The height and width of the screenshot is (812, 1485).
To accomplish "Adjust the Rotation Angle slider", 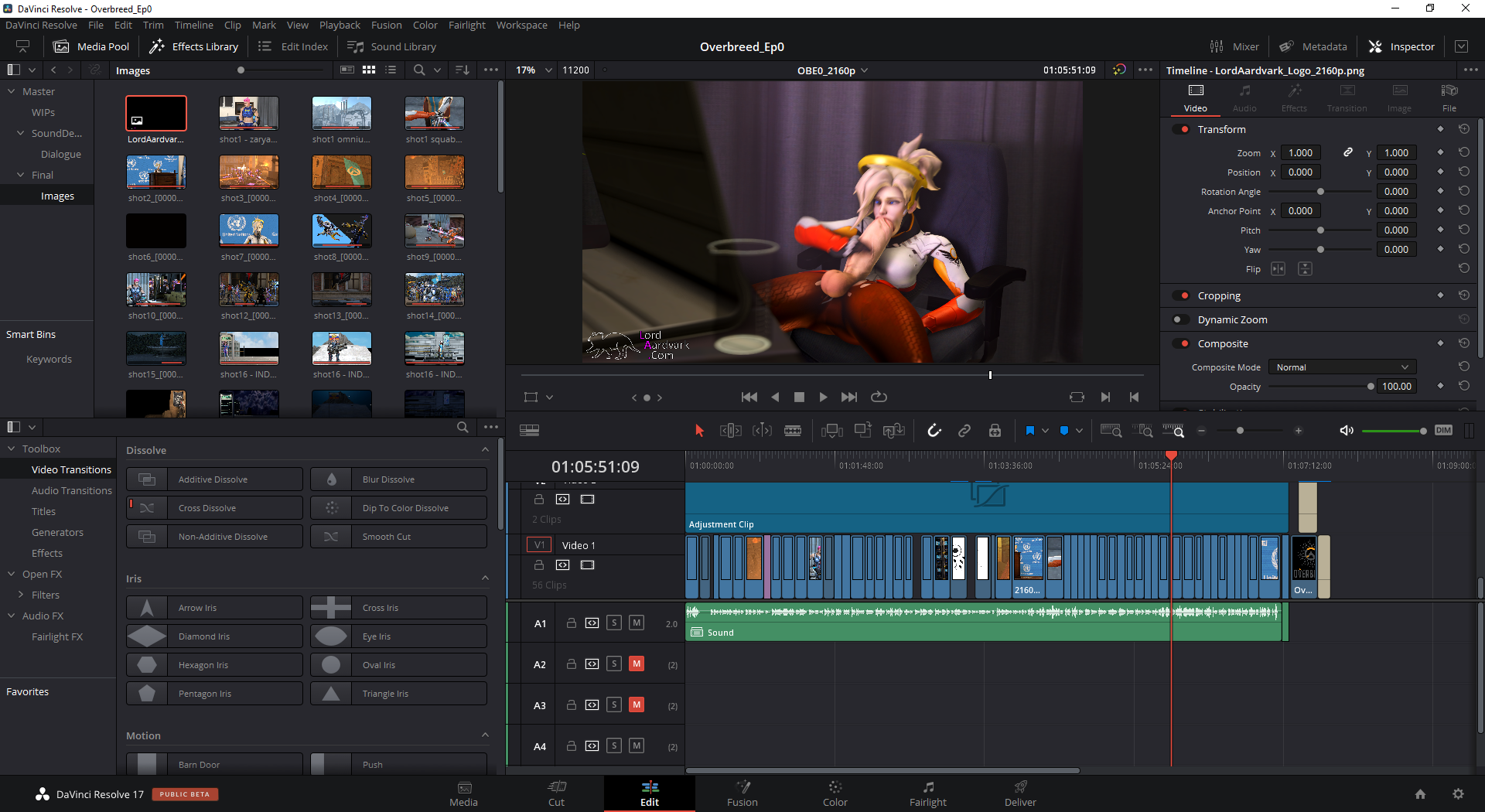I will (x=1321, y=192).
